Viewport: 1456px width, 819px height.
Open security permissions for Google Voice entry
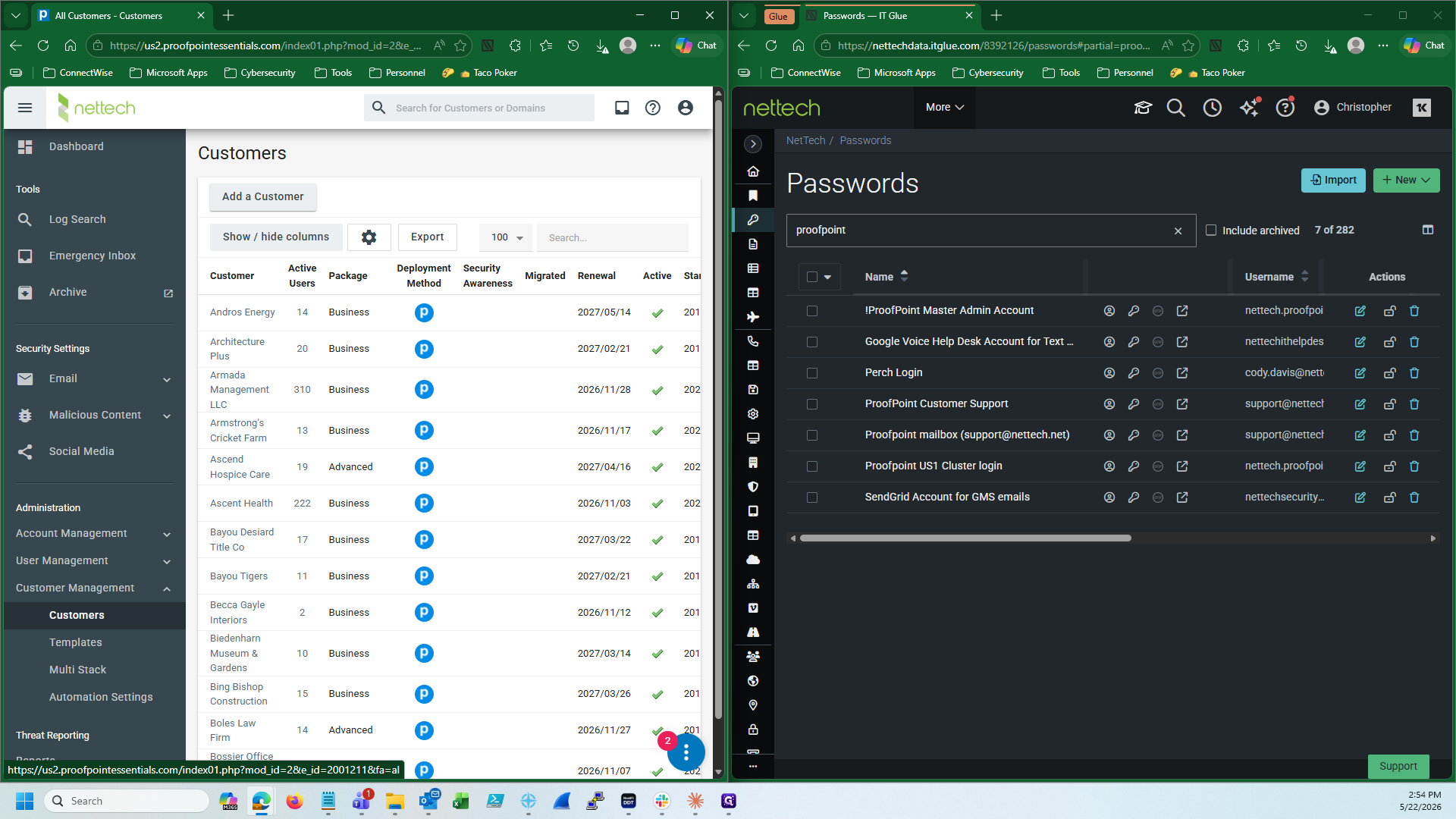click(1390, 342)
